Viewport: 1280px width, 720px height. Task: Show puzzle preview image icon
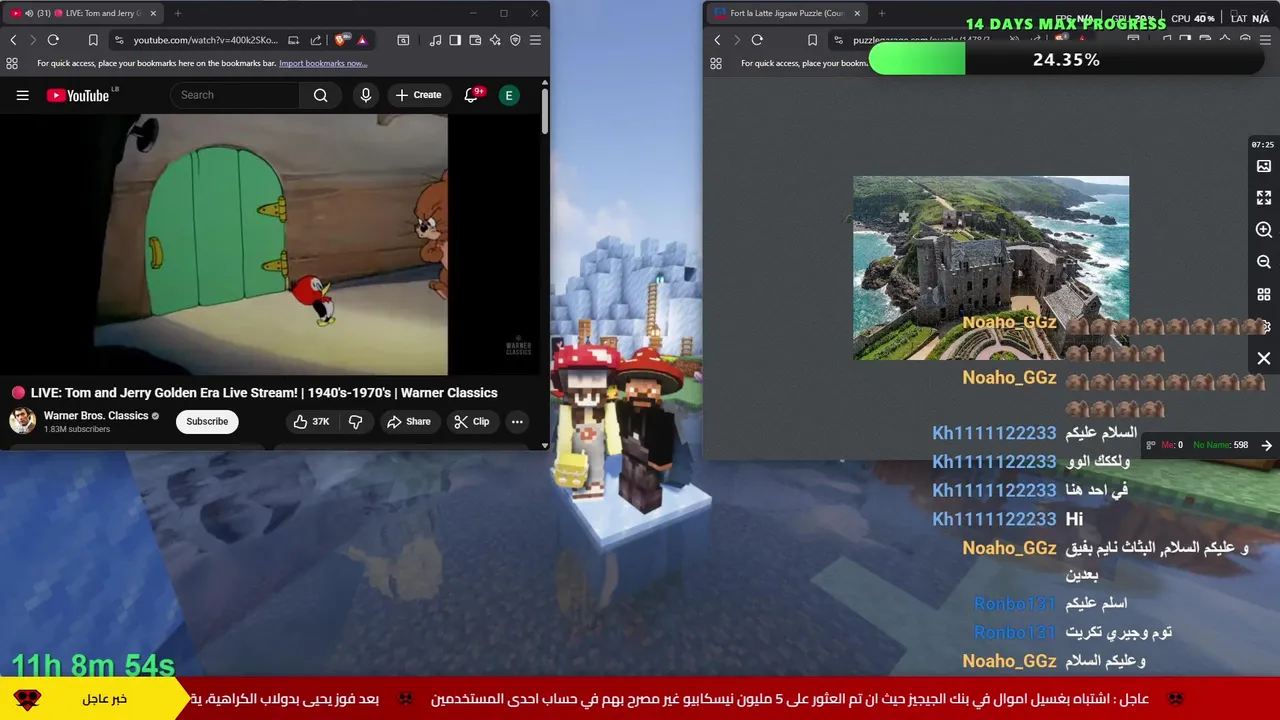[x=1264, y=166]
